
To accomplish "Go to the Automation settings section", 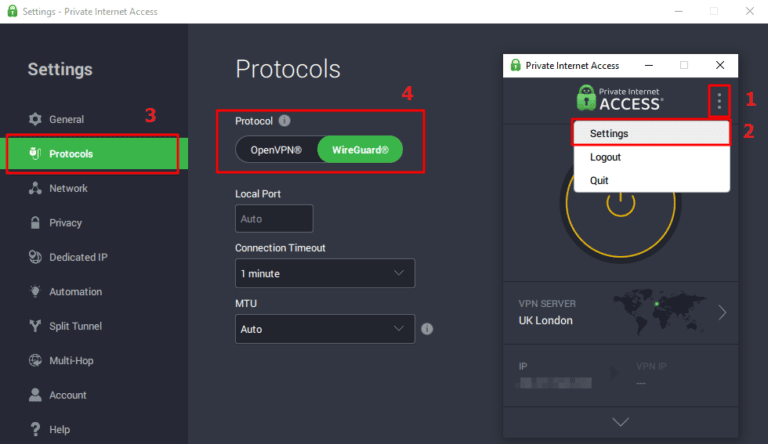I will pos(94,291).
